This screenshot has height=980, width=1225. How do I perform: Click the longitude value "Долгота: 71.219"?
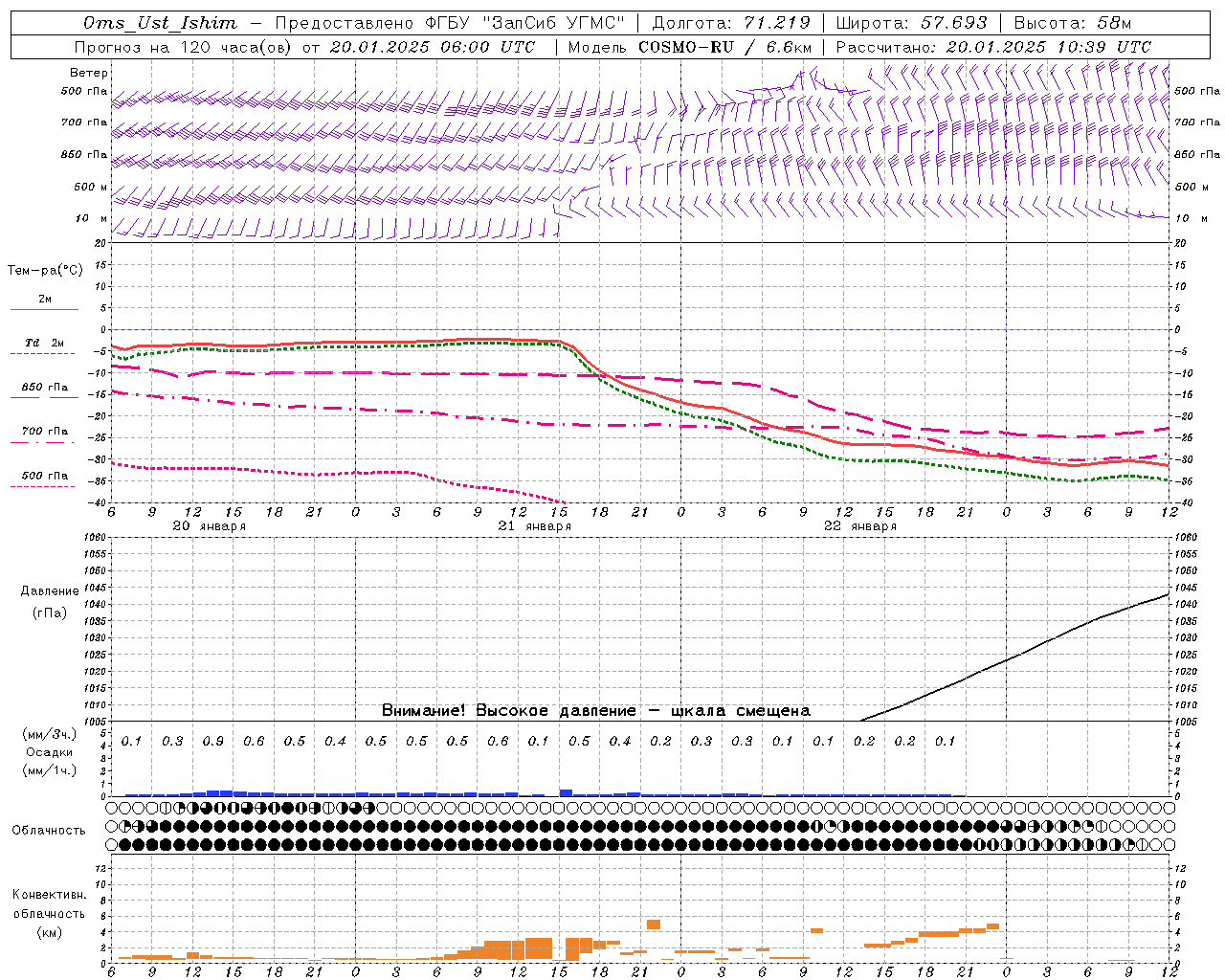(x=731, y=23)
